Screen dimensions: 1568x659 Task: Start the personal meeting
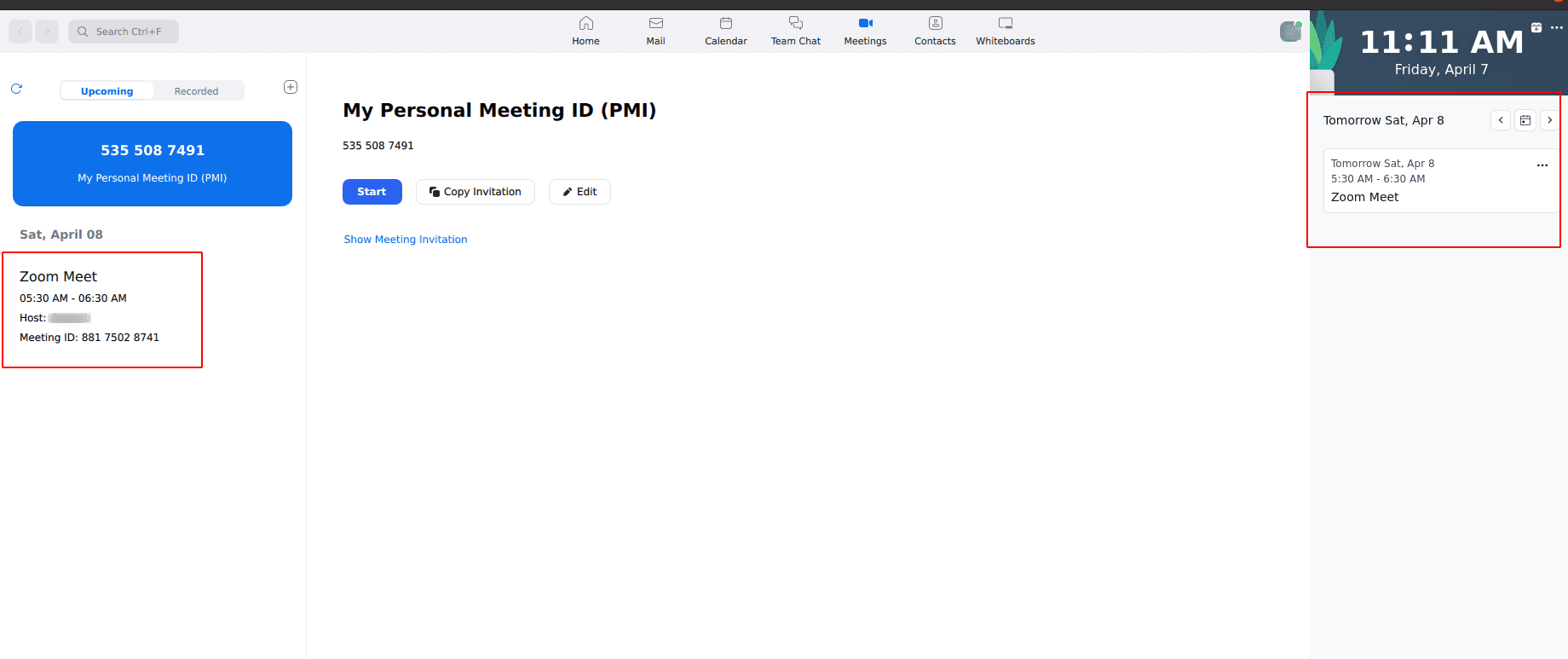[x=372, y=192]
